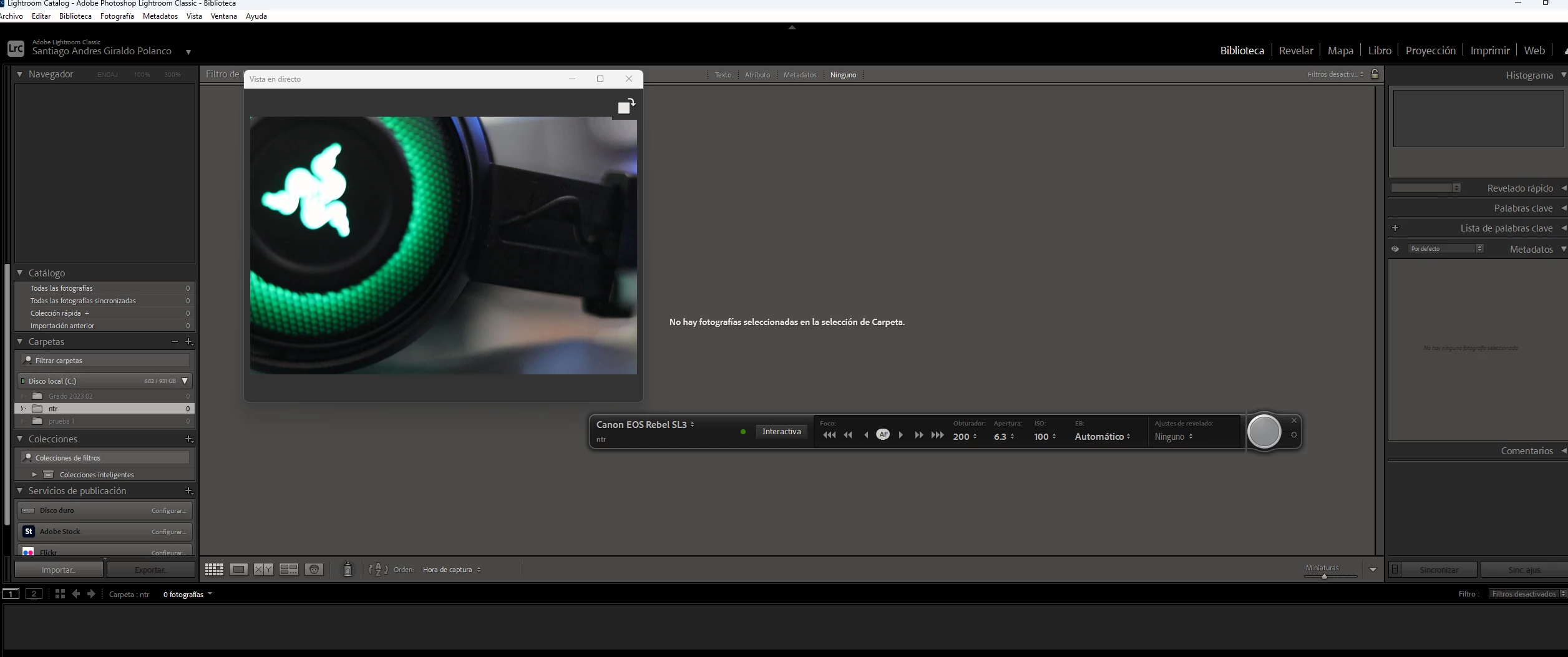Go back to previous source arrow
Screen dimensions: 1568x657
pyautogui.click(x=76, y=593)
